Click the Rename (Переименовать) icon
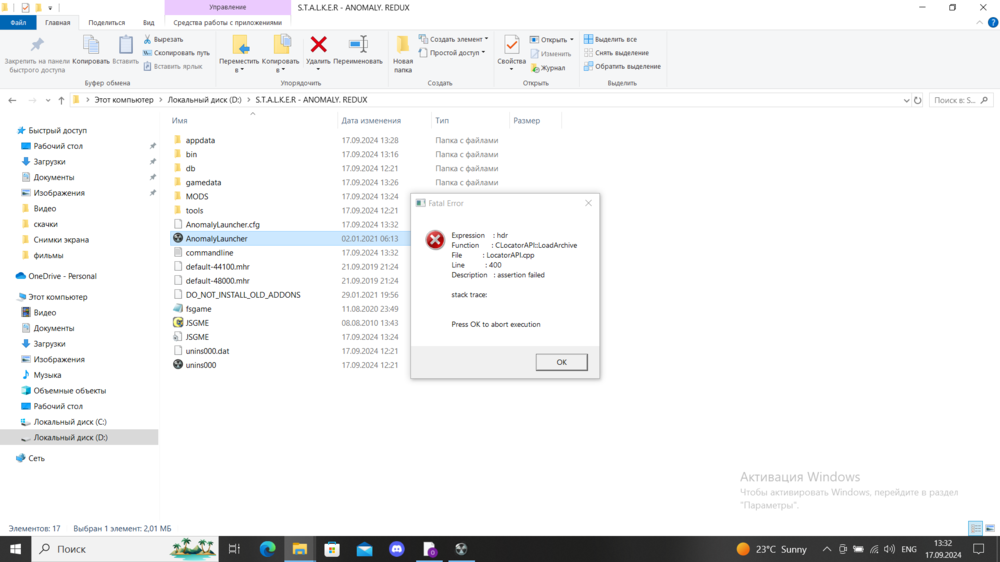 [x=358, y=45]
